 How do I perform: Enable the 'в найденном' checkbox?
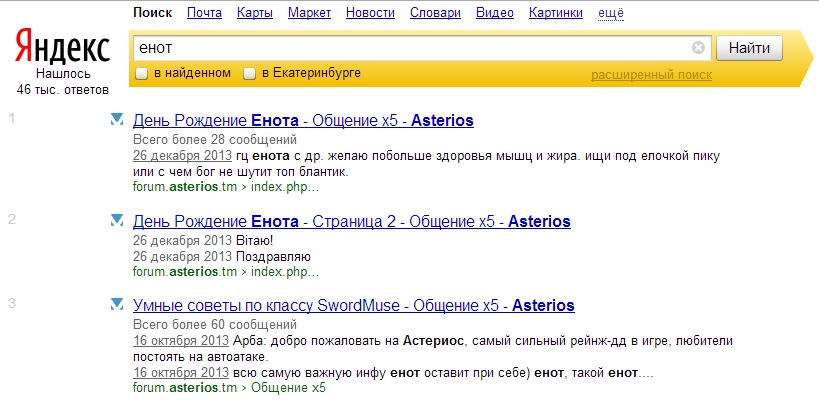(x=142, y=74)
